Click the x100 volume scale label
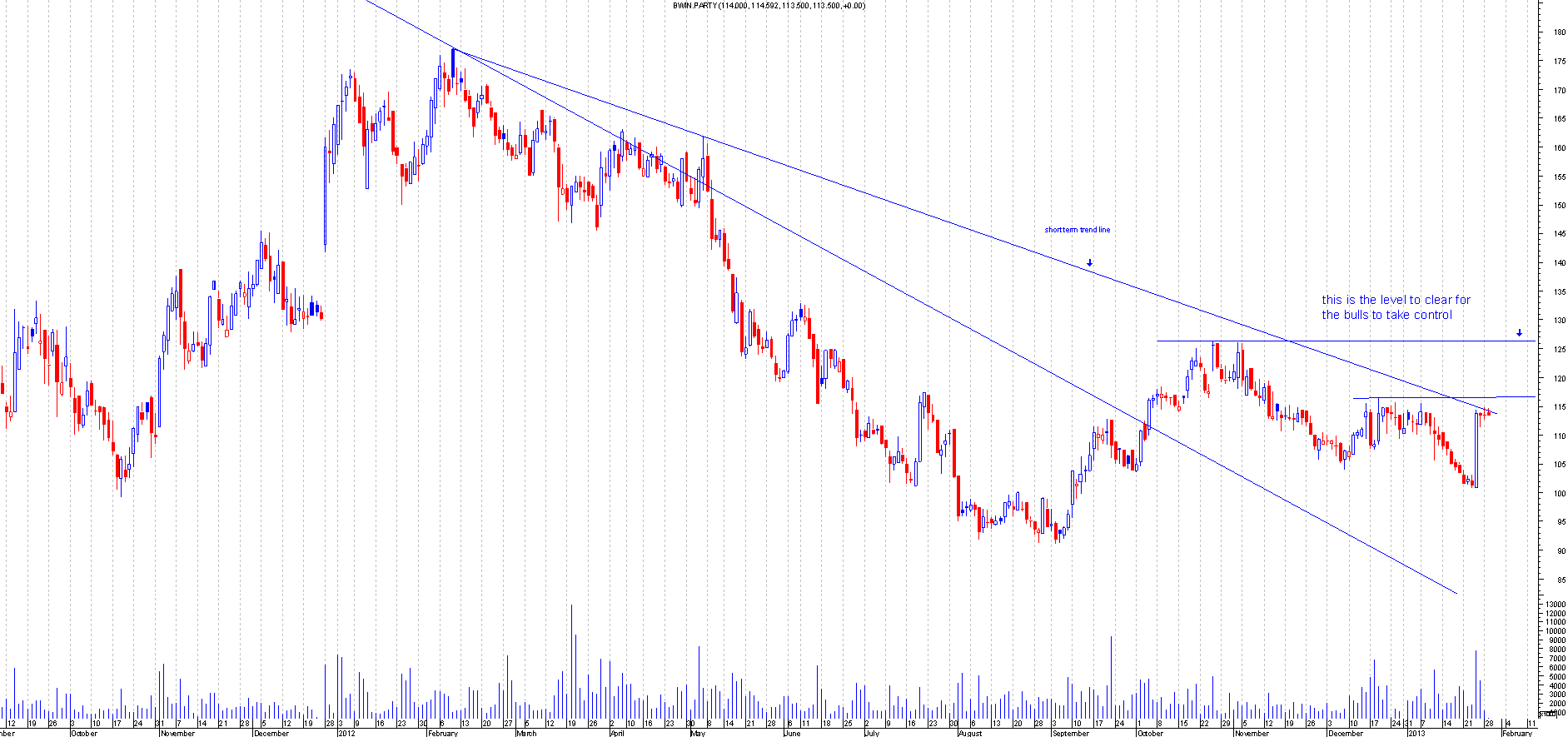Viewport: 1568px width, 737px height. pos(1548,714)
